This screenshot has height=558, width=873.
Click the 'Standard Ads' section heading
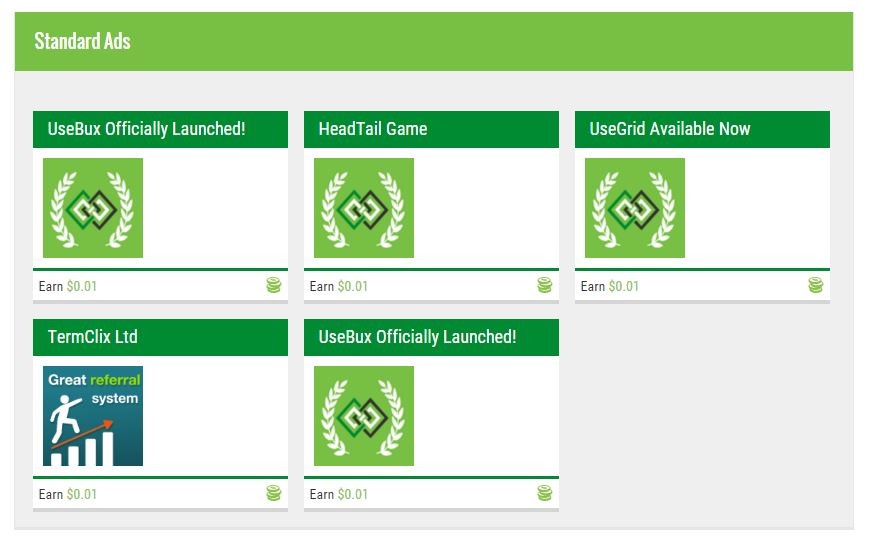click(x=82, y=41)
